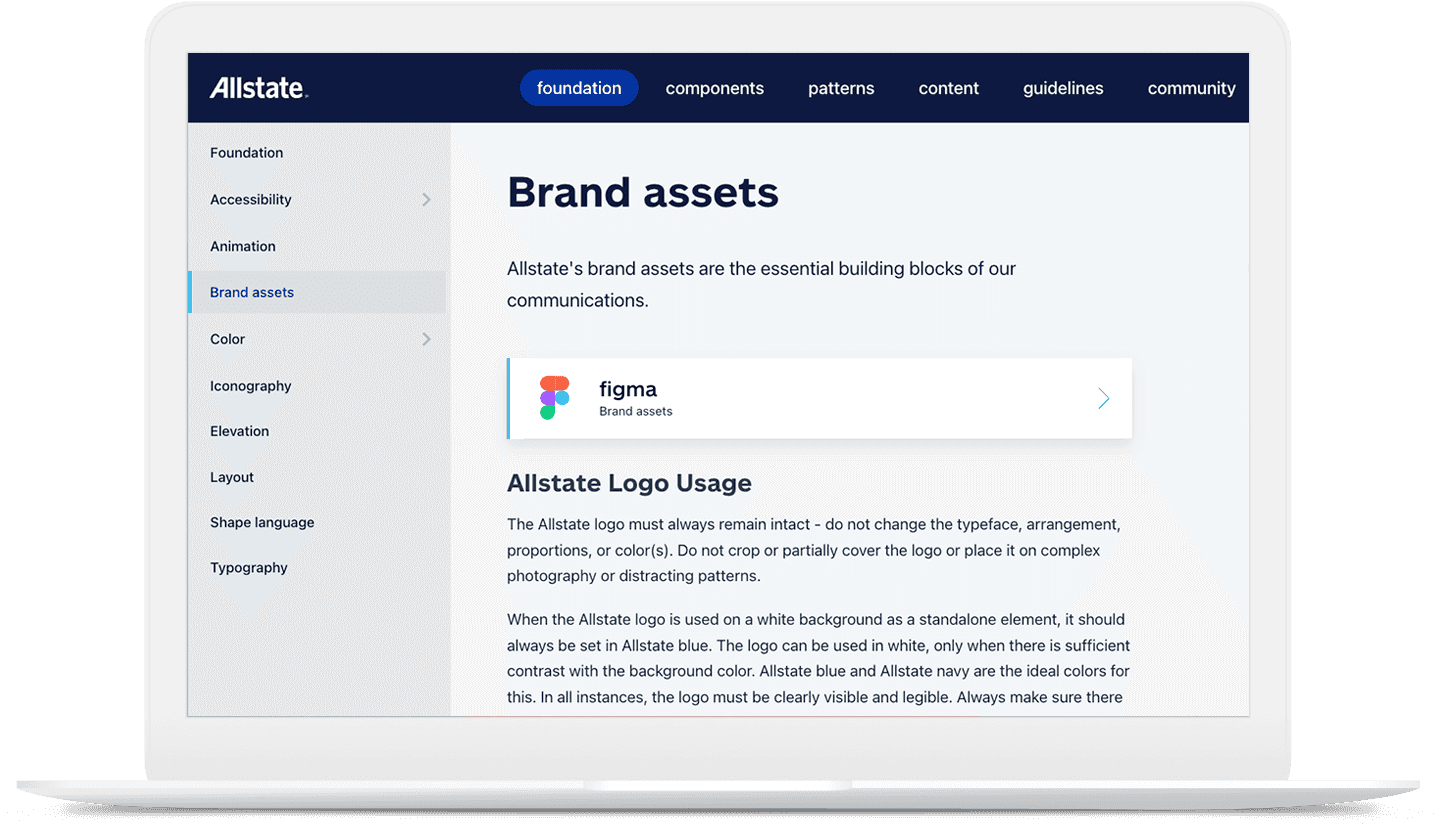Select Typography in the sidebar

(x=249, y=568)
